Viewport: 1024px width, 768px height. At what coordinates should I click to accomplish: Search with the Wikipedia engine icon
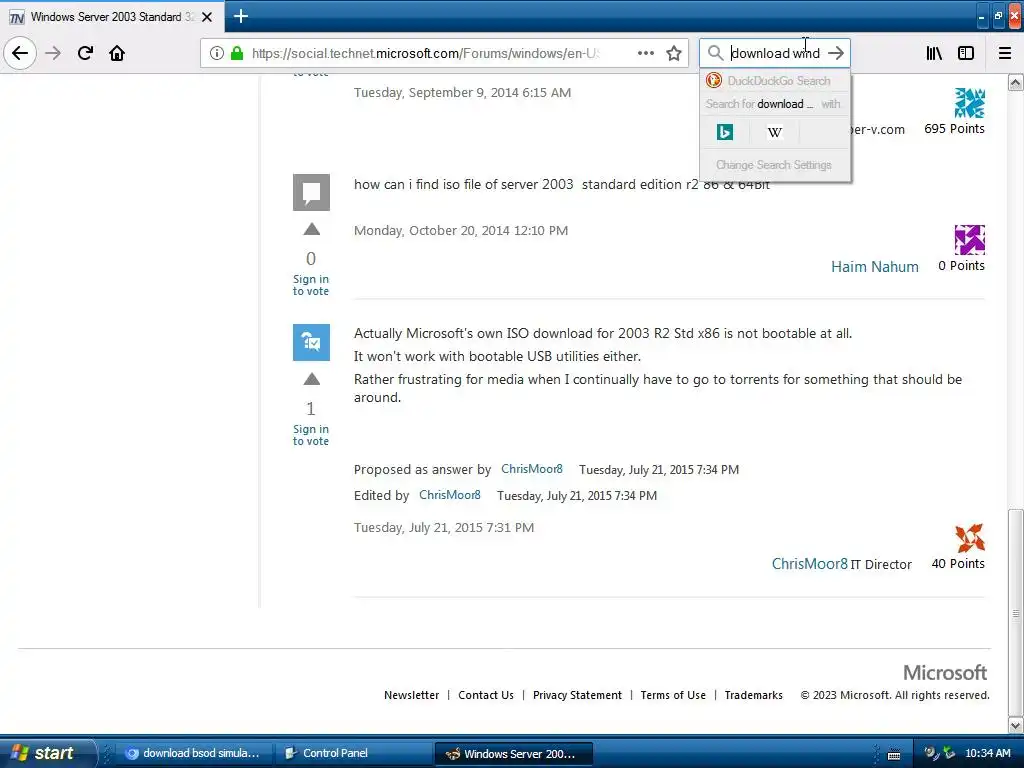tap(775, 132)
